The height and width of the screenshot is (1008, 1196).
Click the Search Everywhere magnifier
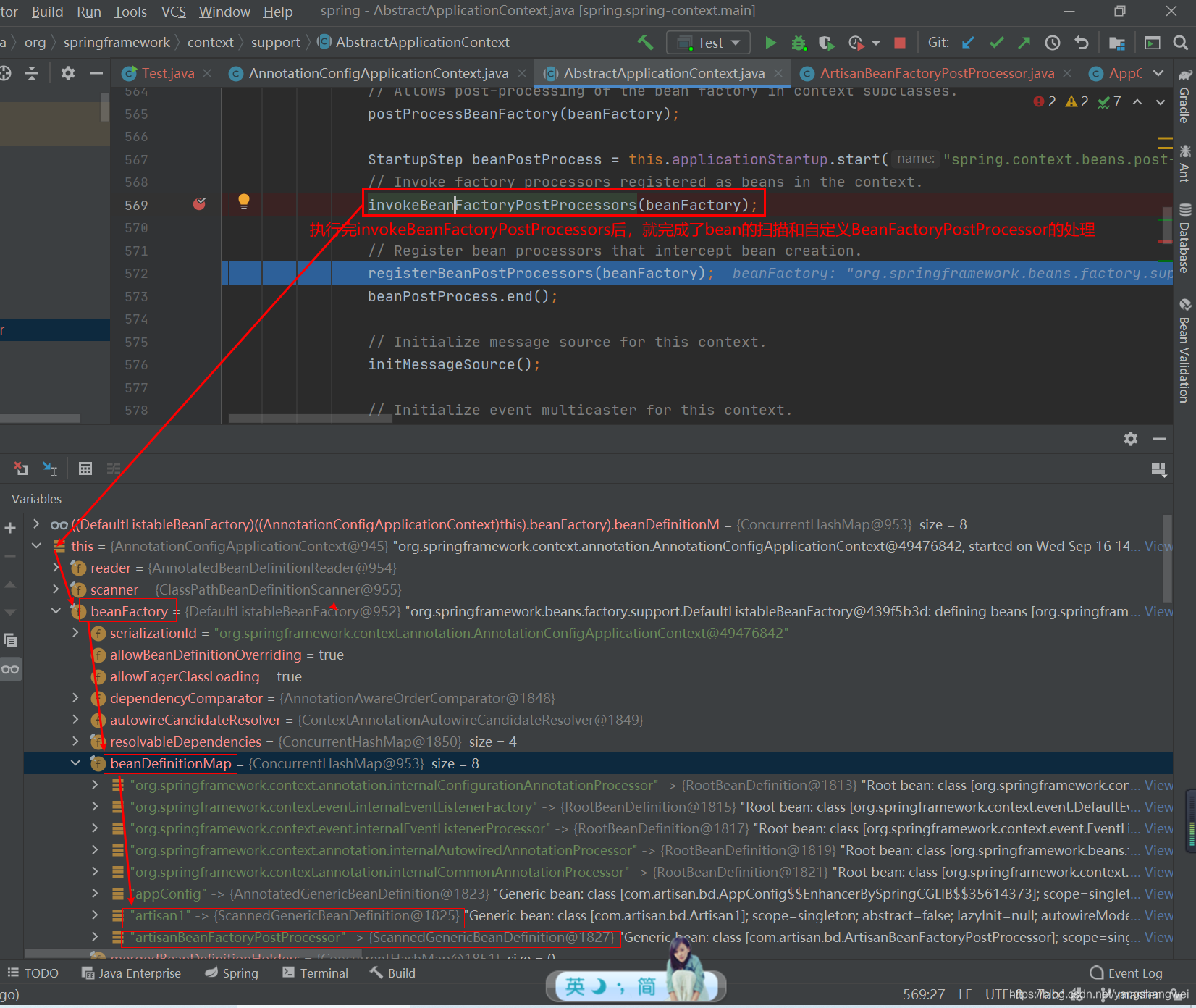point(1180,43)
